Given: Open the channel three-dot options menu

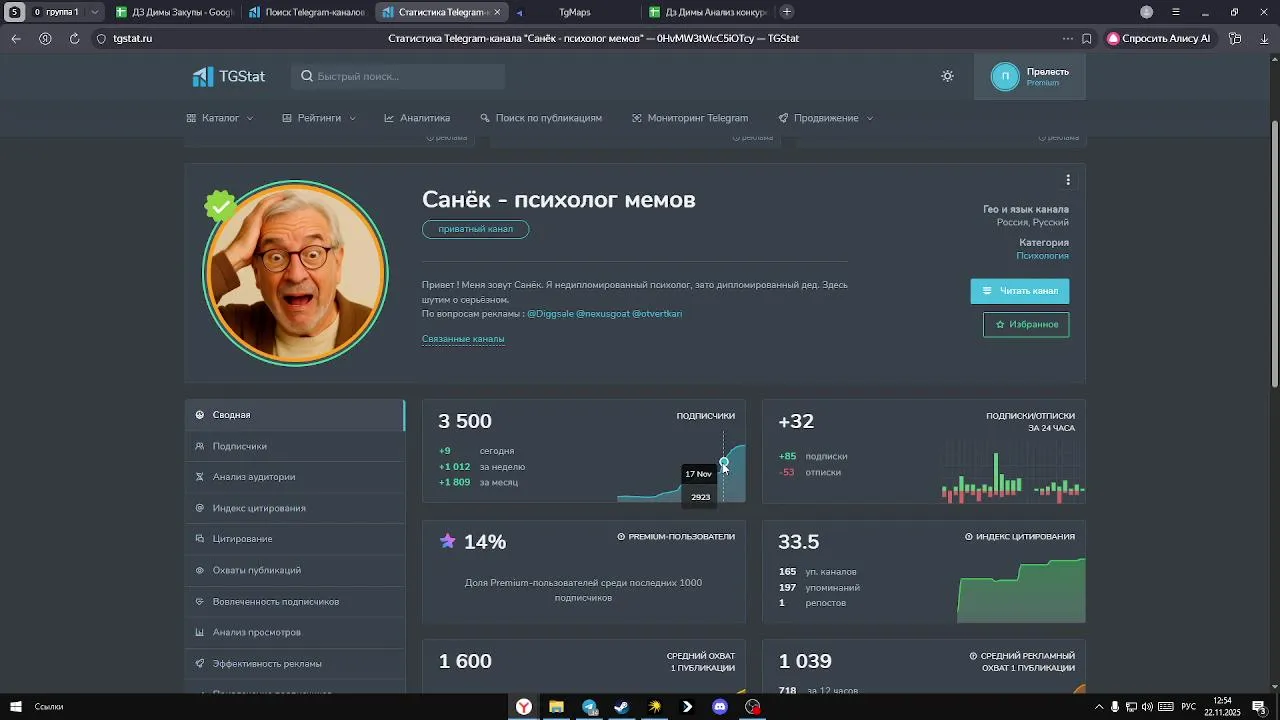Looking at the screenshot, I should tap(1068, 180).
